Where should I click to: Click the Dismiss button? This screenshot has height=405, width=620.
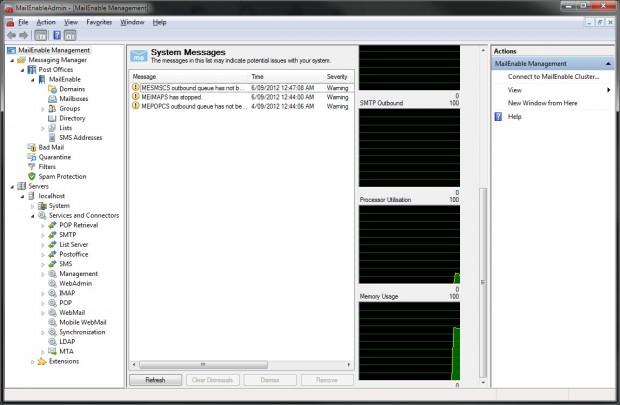pos(270,380)
